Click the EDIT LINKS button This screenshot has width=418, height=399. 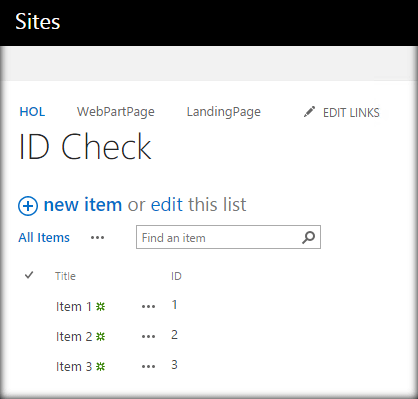tap(351, 113)
